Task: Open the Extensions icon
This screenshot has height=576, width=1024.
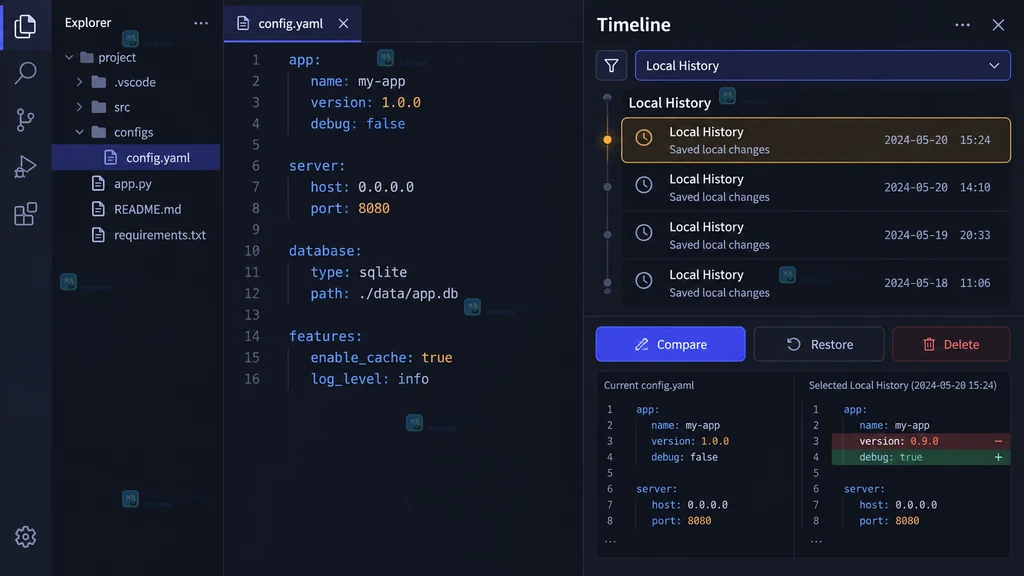Action: 25,214
